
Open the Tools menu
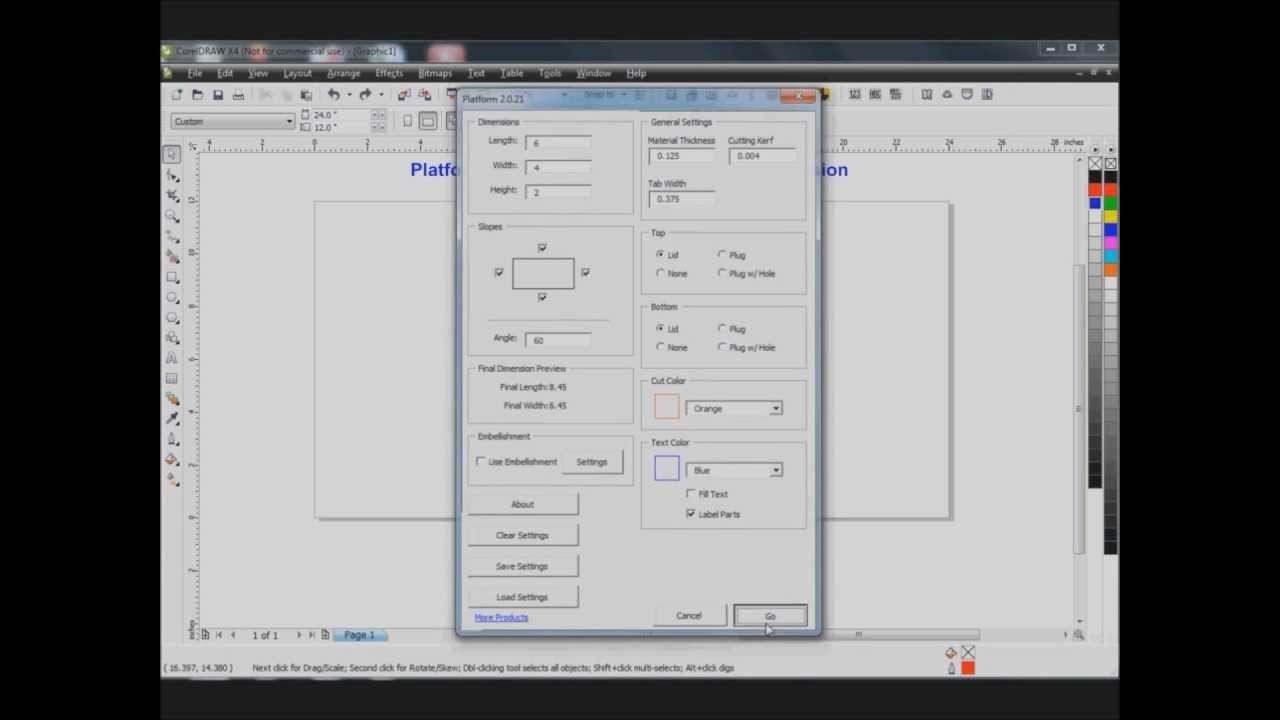[550, 73]
